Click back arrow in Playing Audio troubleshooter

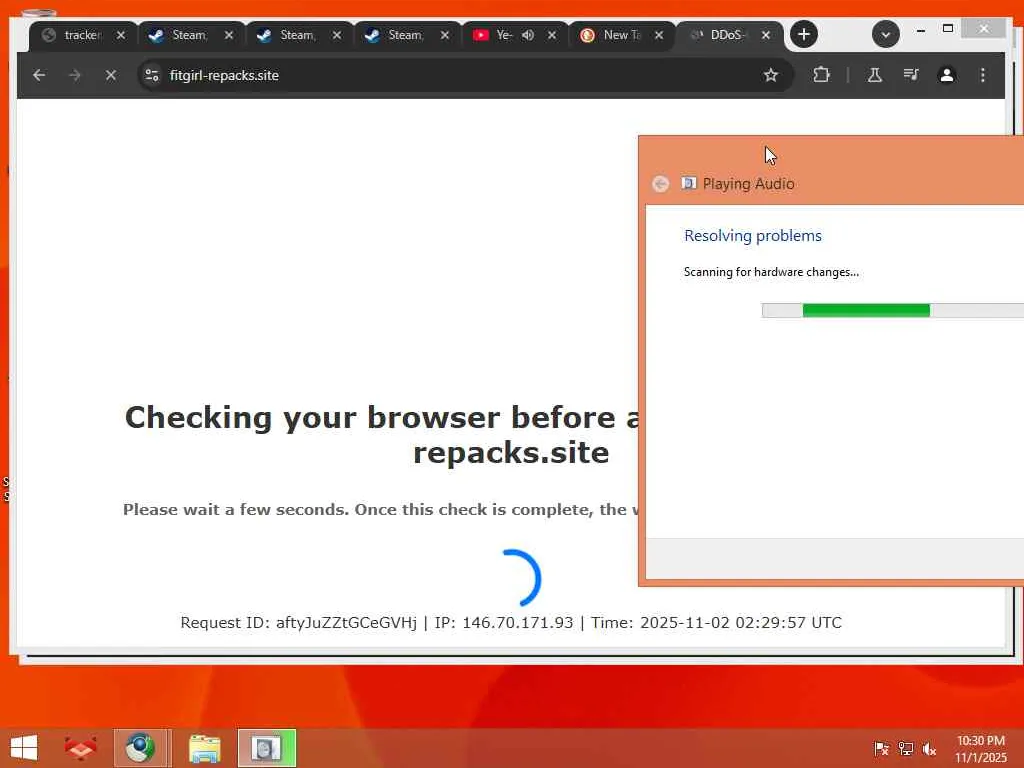(x=660, y=184)
